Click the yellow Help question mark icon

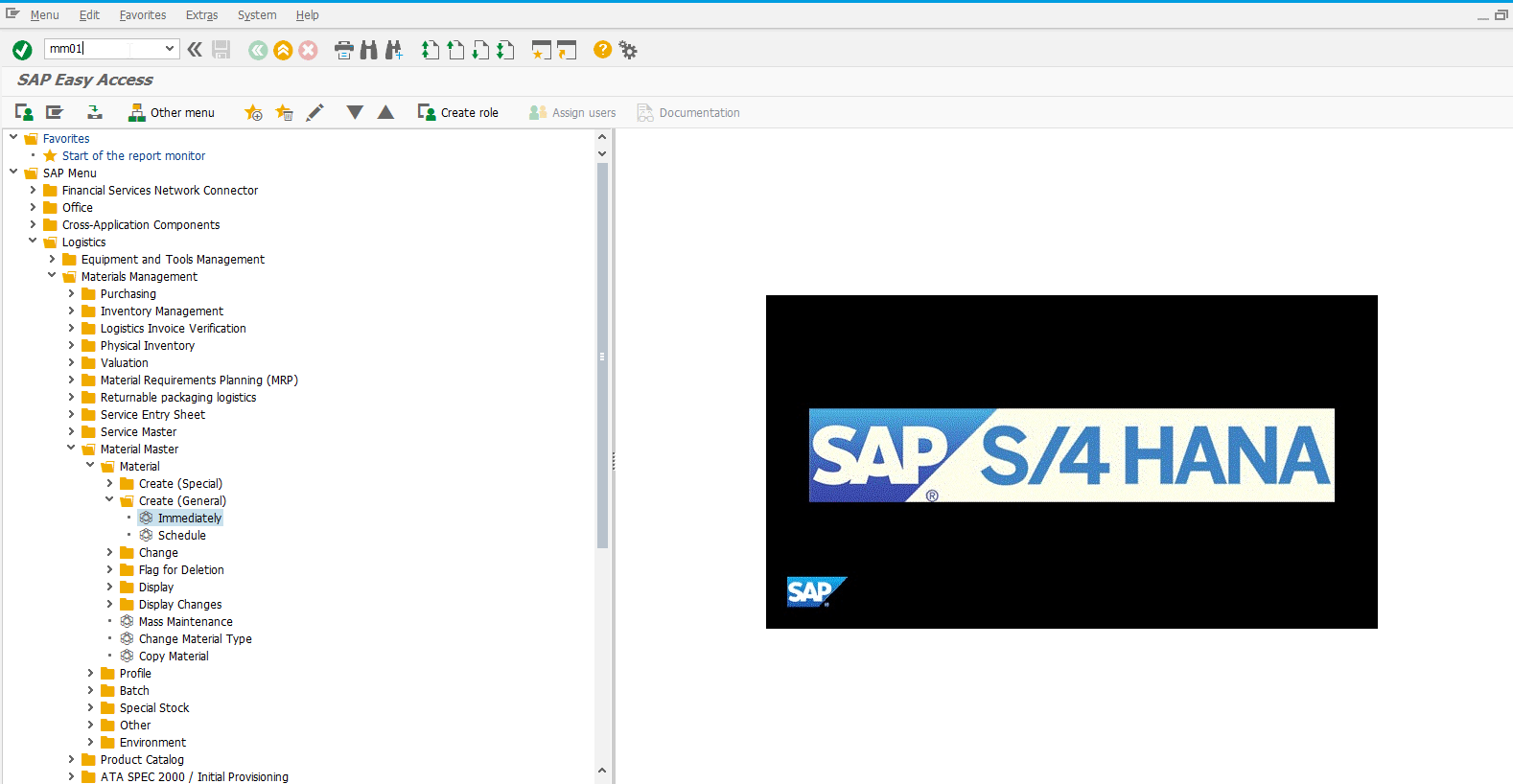[602, 50]
